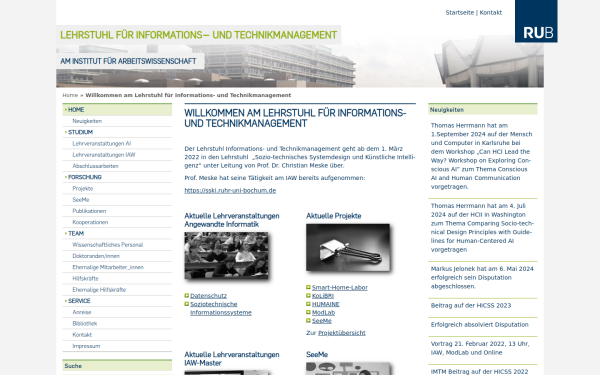Viewport: 600px width, 375px height.
Task: Open Bibliothek in sidebar
Action: pos(85,323)
